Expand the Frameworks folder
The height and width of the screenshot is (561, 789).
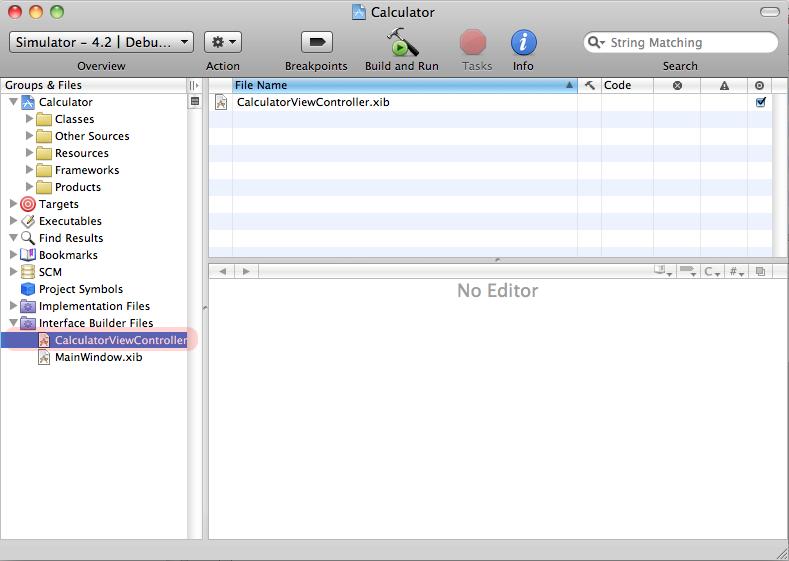click(29, 170)
